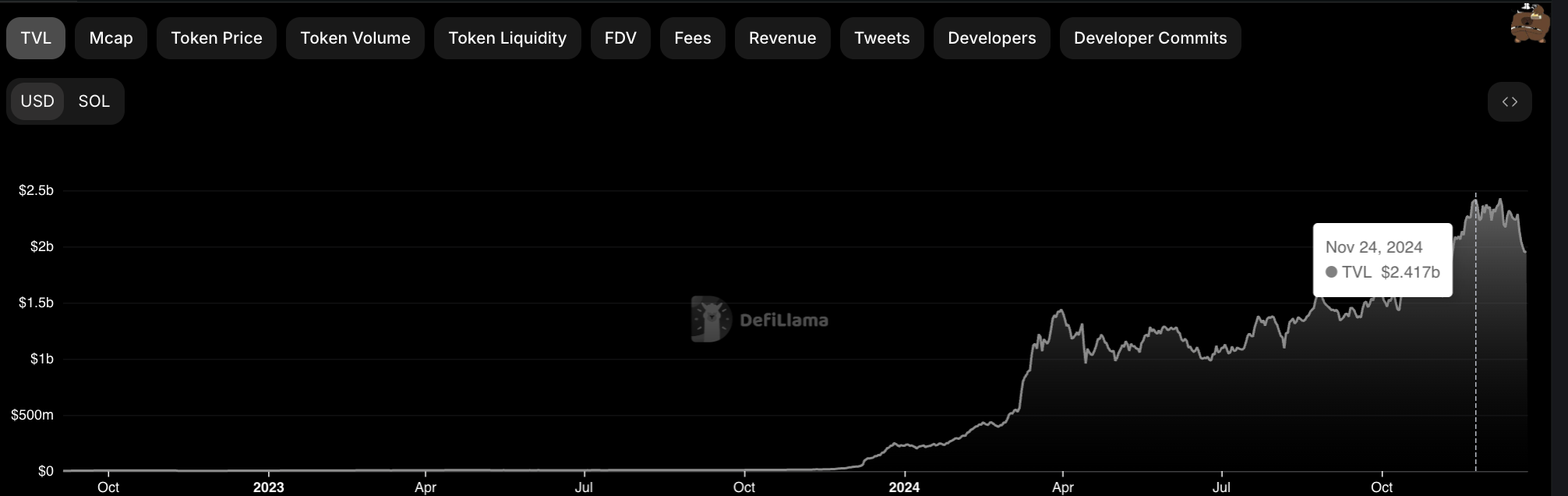Image resolution: width=1568 pixels, height=496 pixels.
Task: Toggle the TVL metric chart
Action: pyautogui.click(x=36, y=38)
